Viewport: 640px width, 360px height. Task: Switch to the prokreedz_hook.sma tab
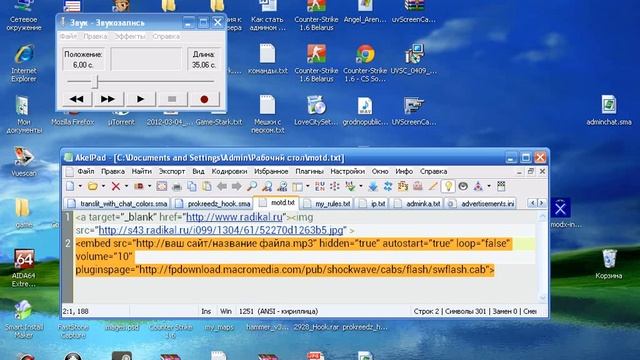213,203
